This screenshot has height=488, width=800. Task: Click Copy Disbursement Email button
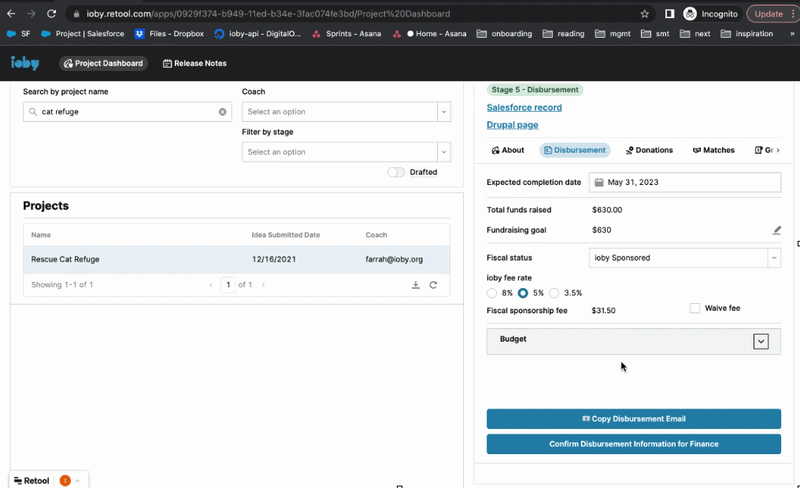[x=634, y=419]
